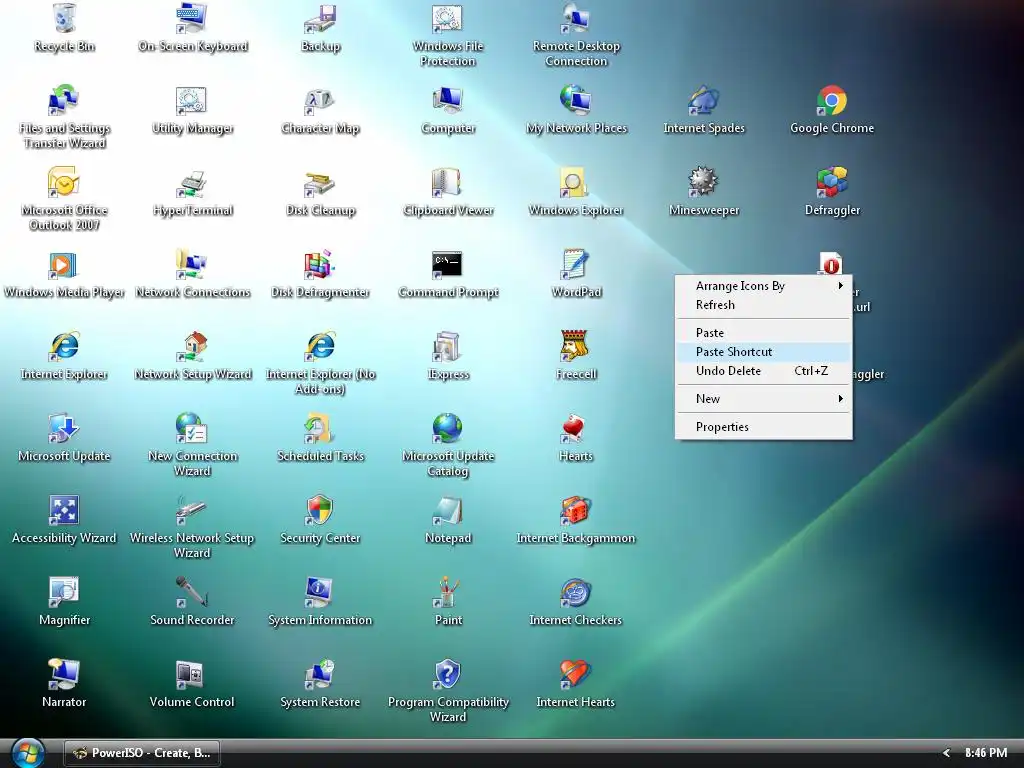Choose Refresh from the context menu
This screenshot has width=1024, height=768.
click(763, 305)
